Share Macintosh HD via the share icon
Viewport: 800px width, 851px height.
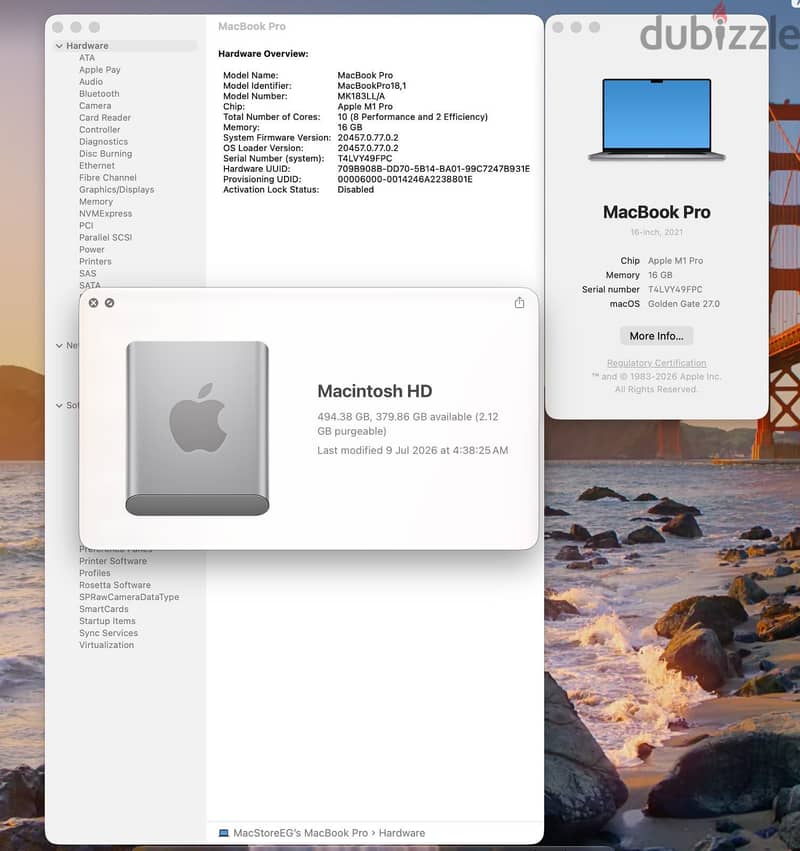519,303
